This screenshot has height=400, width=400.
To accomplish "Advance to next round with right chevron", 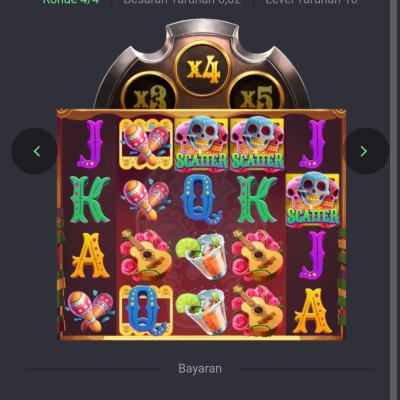I will (366, 151).
